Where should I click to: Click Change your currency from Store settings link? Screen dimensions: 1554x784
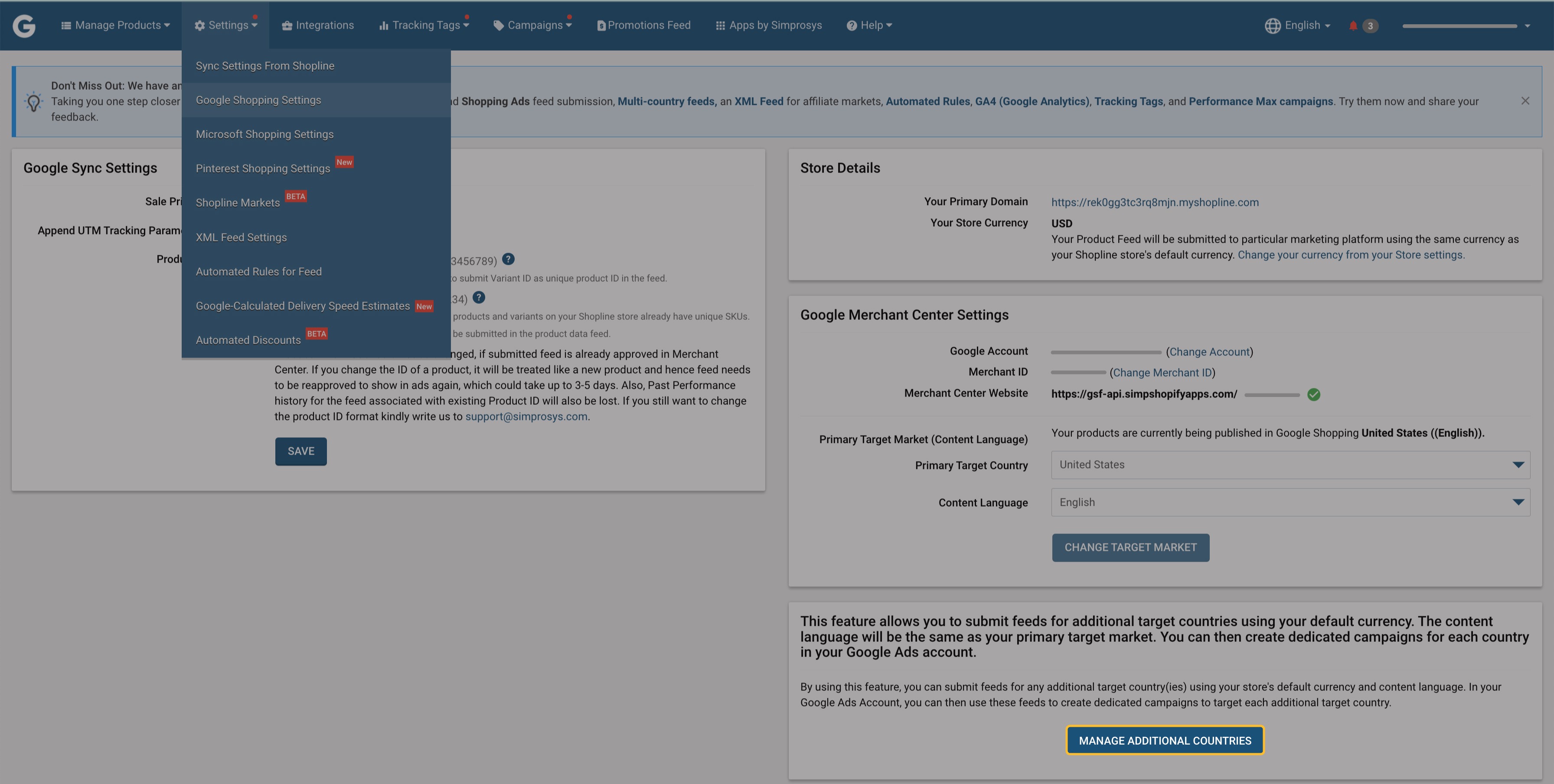[1352, 255]
